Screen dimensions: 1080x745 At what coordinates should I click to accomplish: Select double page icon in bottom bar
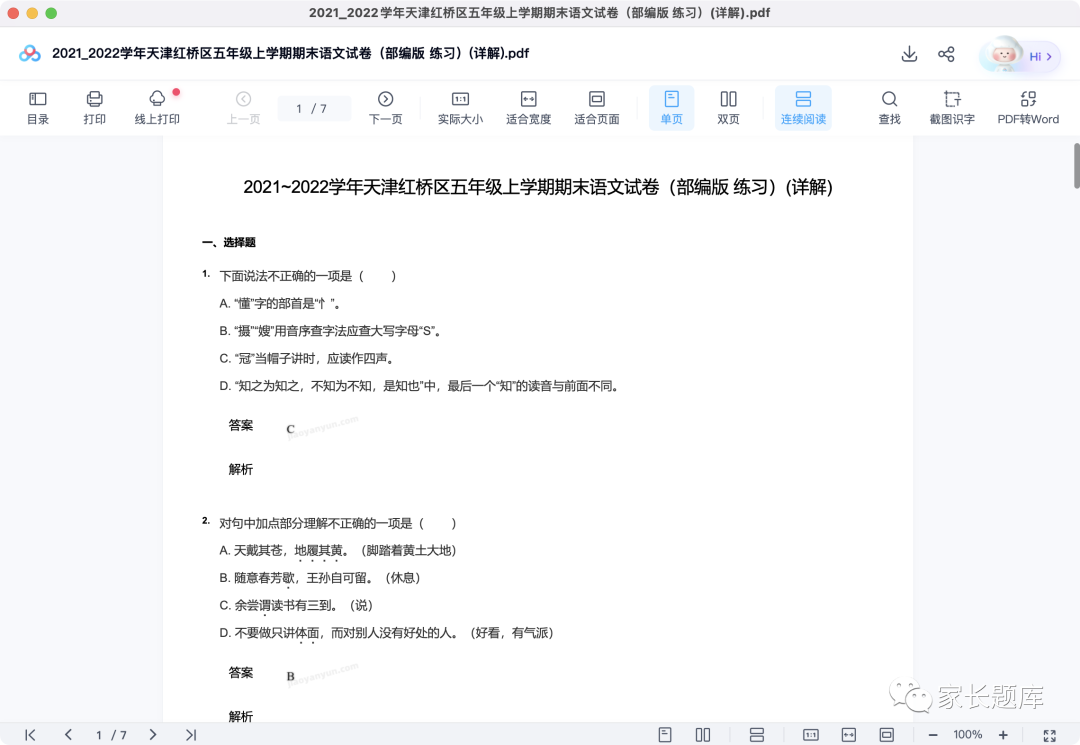coord(703,735)
